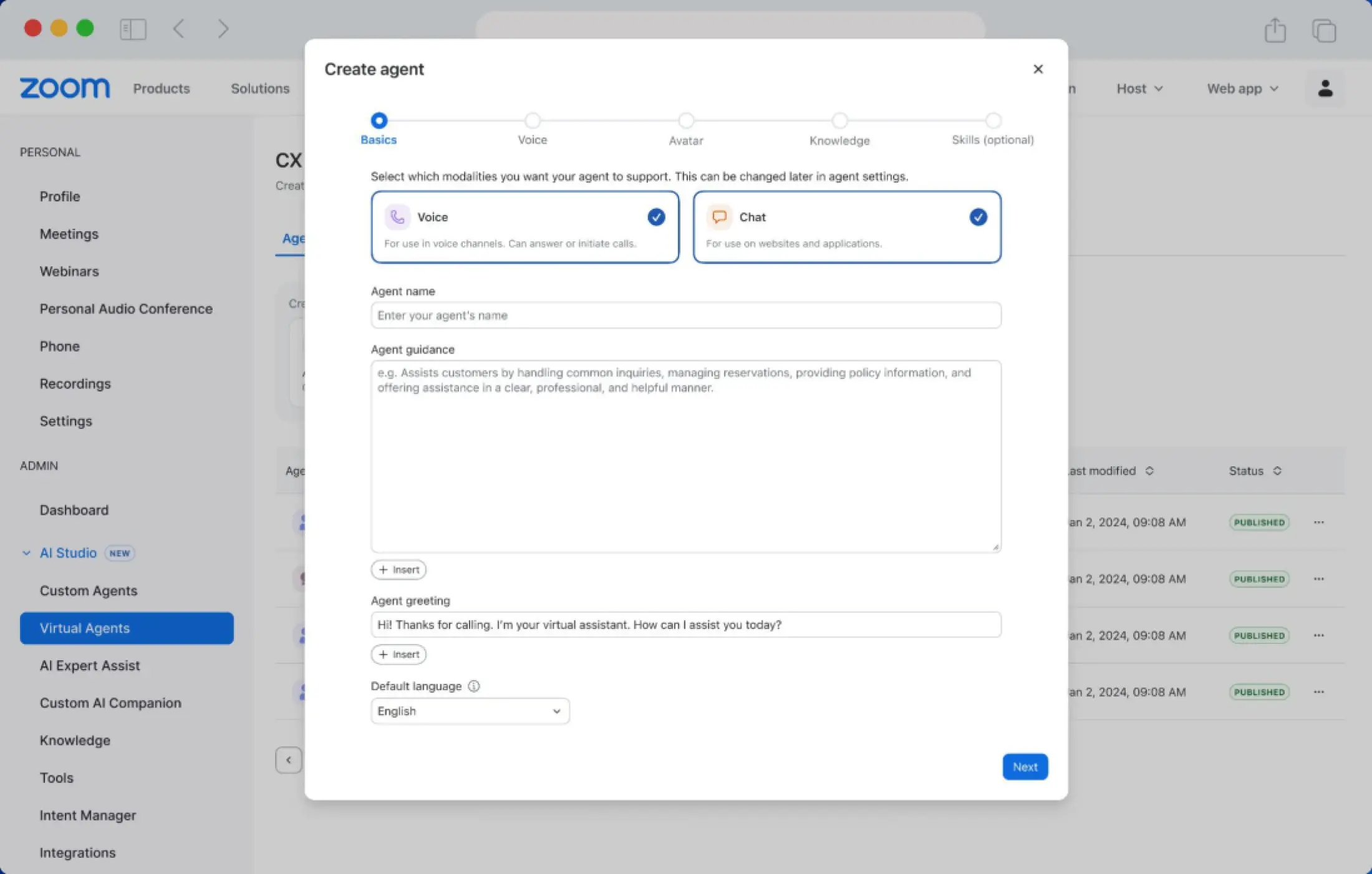Grab the Agent guidance resize handle
The width and height of the screenshot is (1372, 874).
click(995, 547)
